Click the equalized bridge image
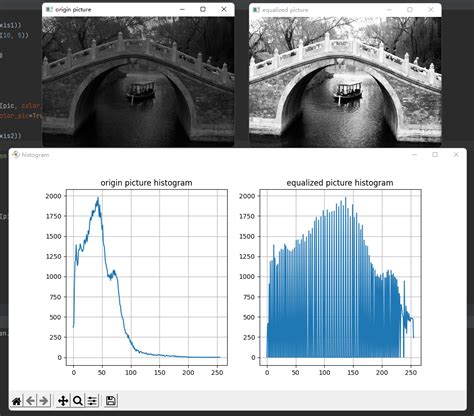 pyautogui.click(x=345, y=82)
